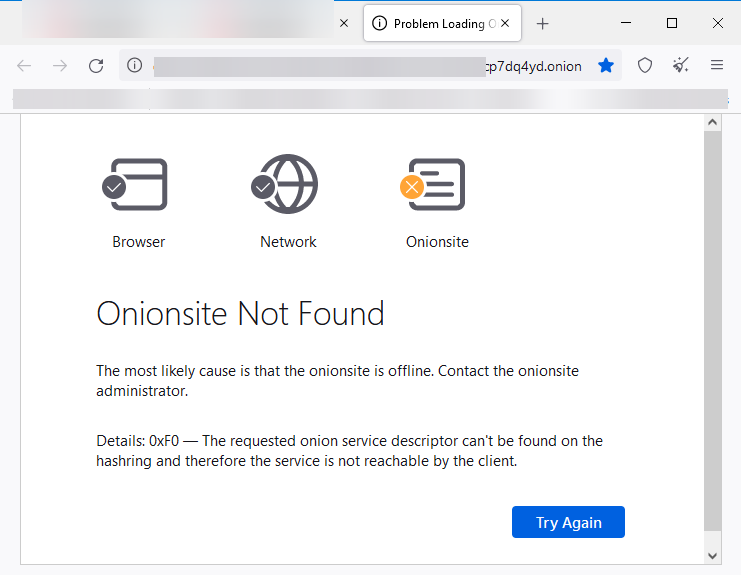
Task: Click the blue bookmark star icon
Action: pyautogui.click(x=606, y=66)
